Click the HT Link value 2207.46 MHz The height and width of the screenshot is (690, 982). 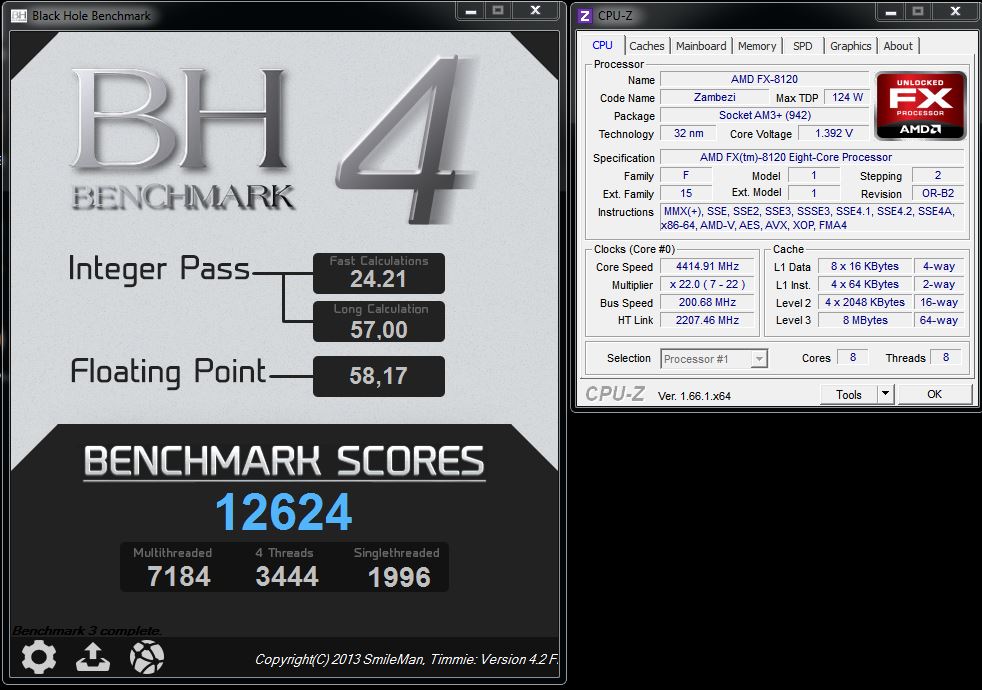tap(707, 320)
